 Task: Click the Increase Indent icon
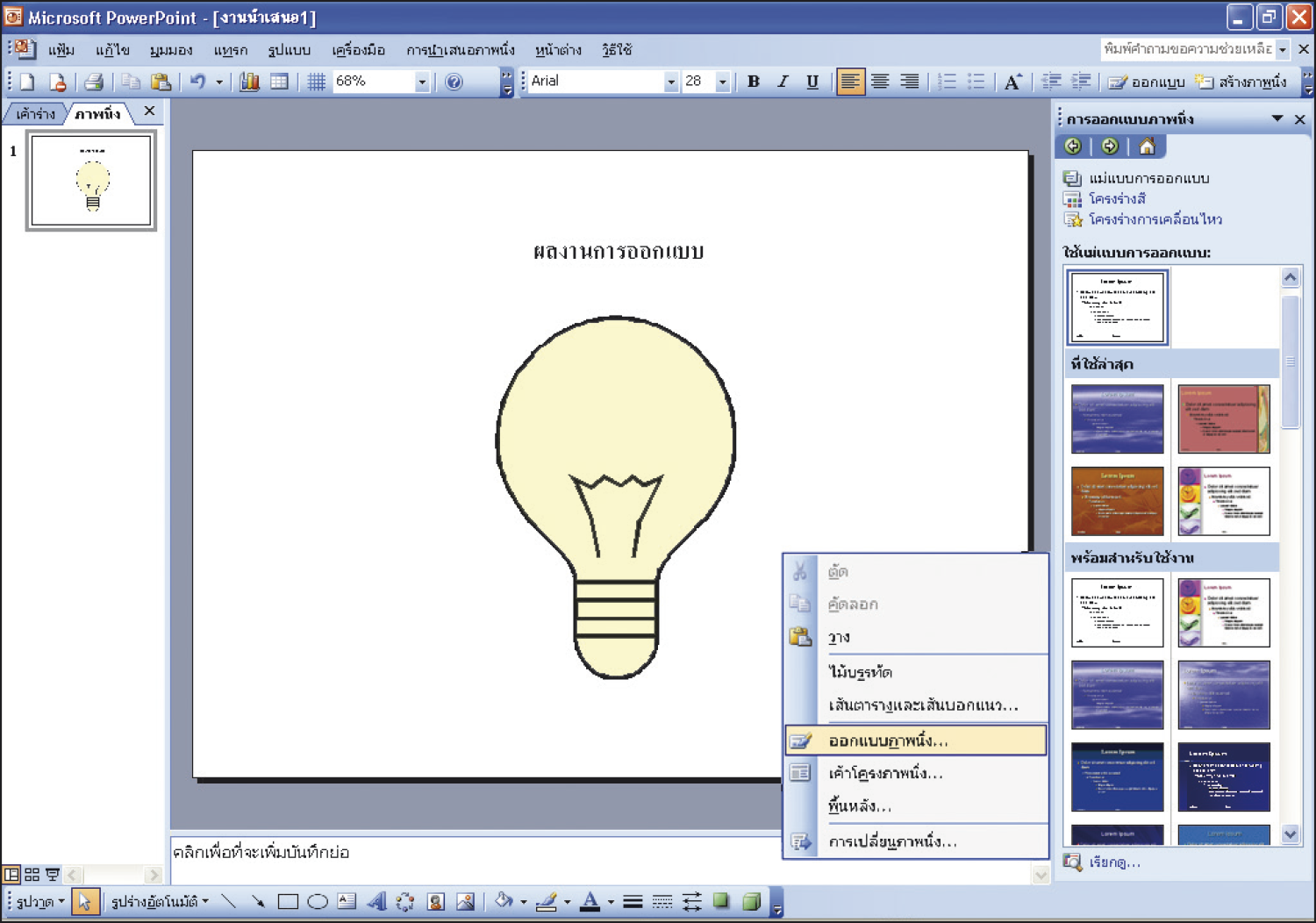point(1081,82)
